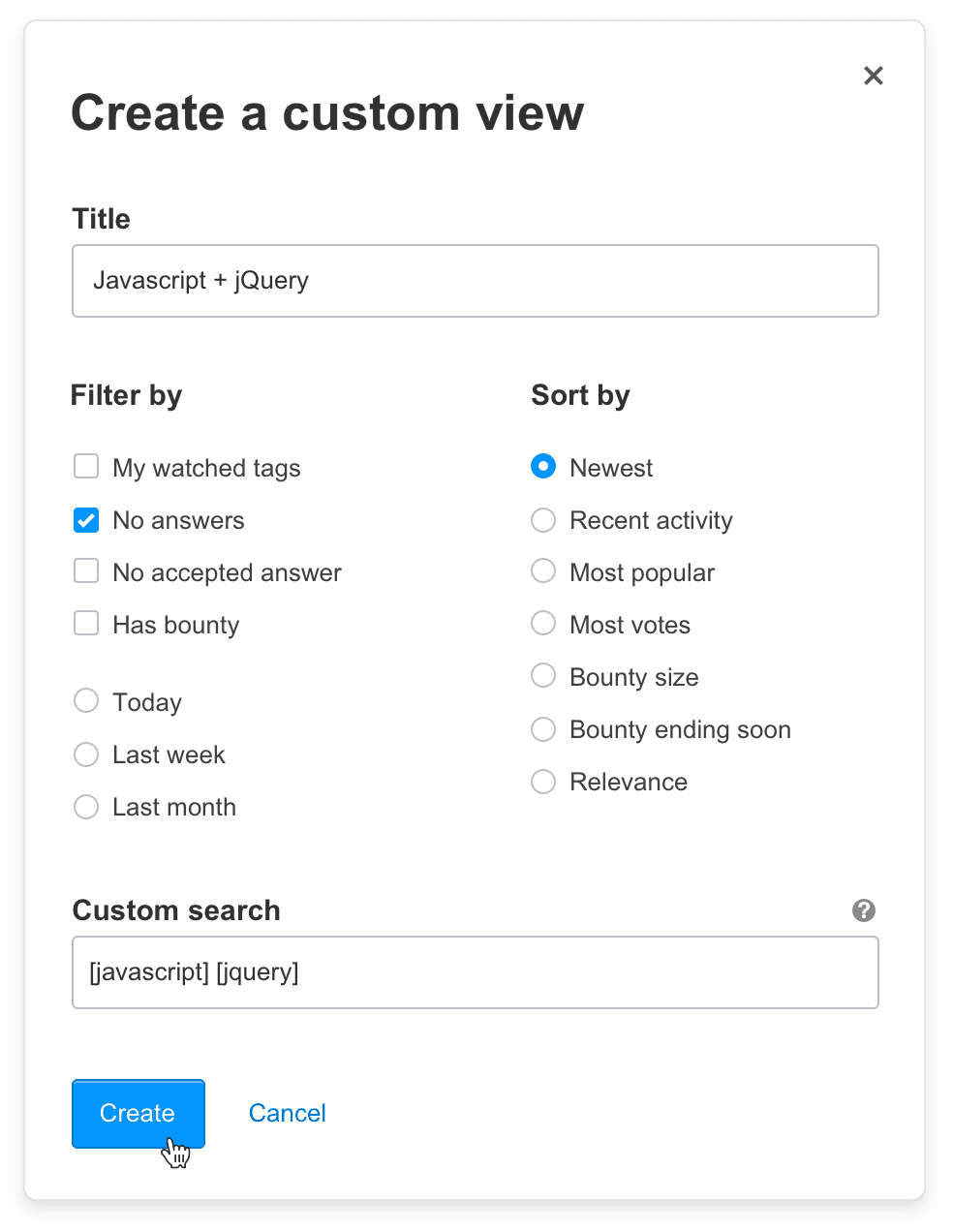Check the No accepted answer filter

tap(86, 570)
